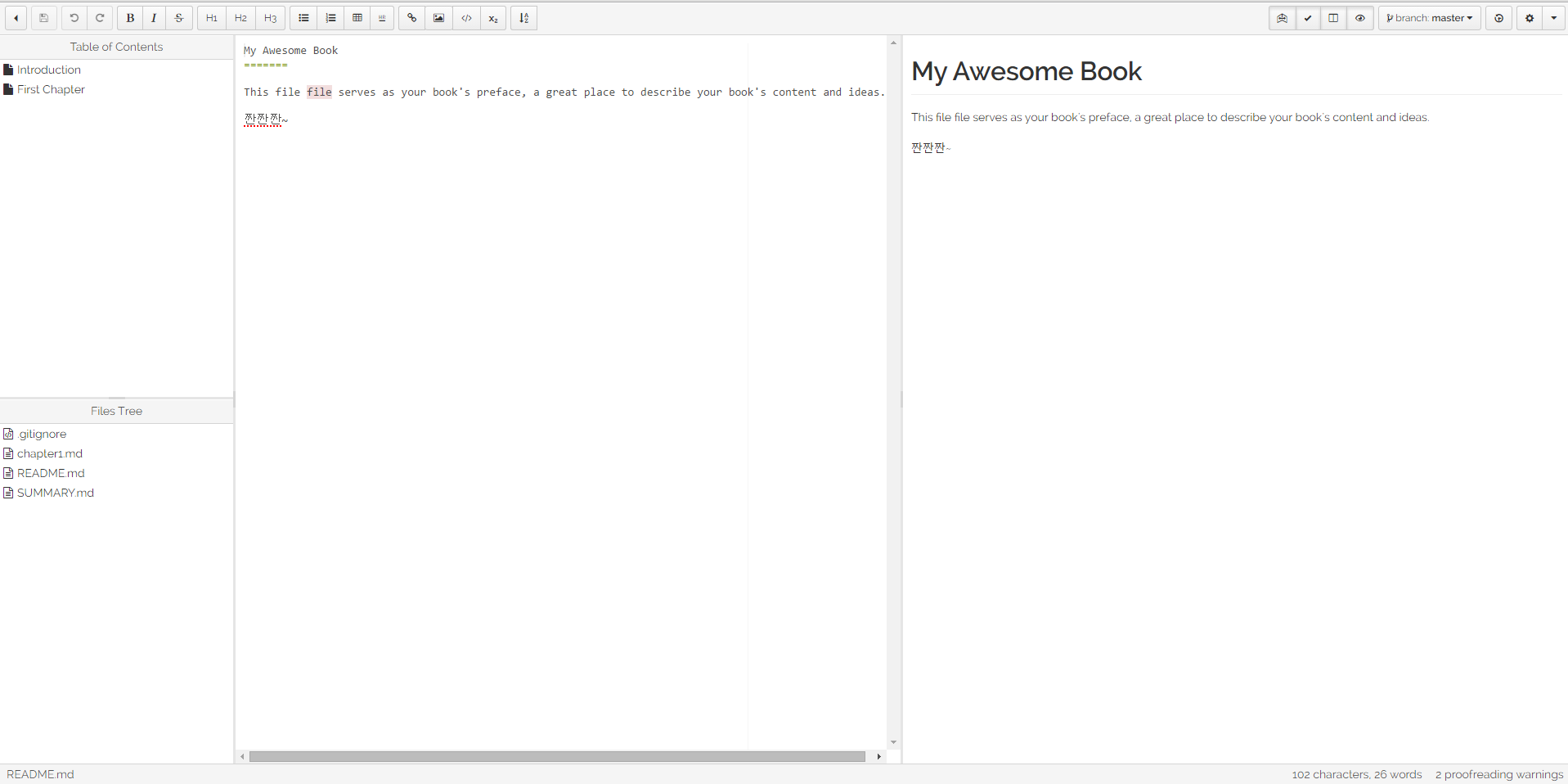The width and height of the screenshot is (1568, 784).
Task: Open the glossary sort A-Z tool
Action: 524,18
